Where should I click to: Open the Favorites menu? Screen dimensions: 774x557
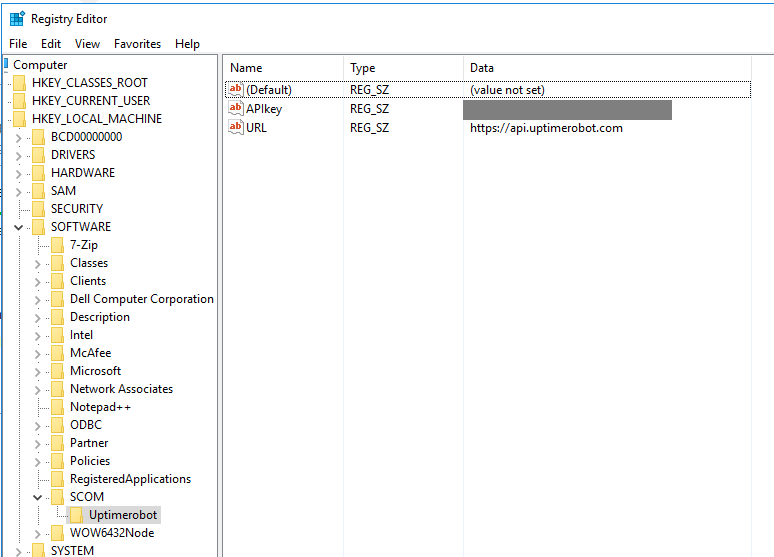click(x=137, y=44)
